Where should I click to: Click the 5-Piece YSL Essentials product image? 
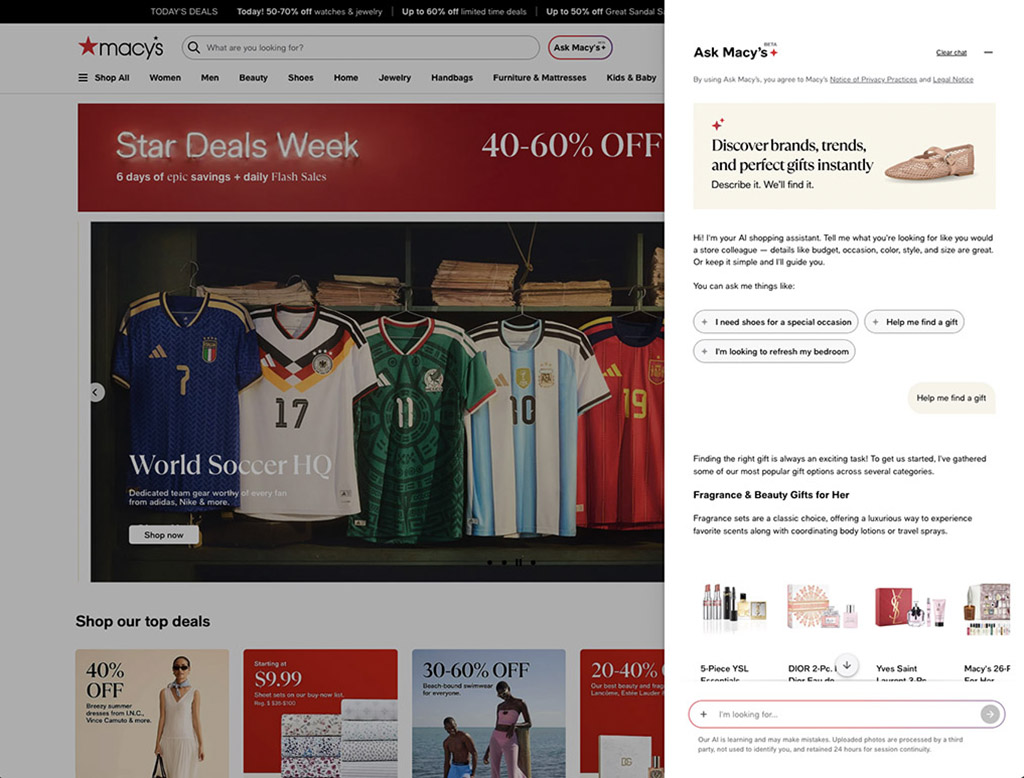coord(734,609)
